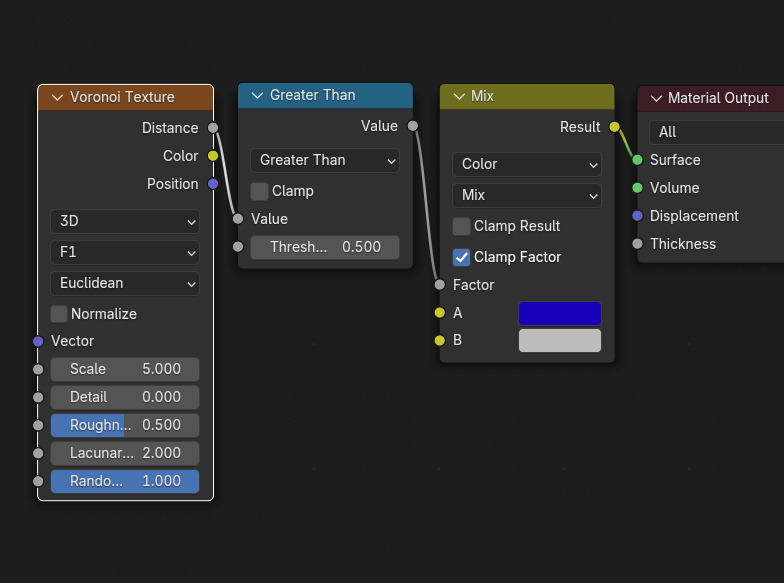Image resolution: width=784 pixels, height=583 pixels.
Task: Click the Thickness input socket
Action: 638,244
